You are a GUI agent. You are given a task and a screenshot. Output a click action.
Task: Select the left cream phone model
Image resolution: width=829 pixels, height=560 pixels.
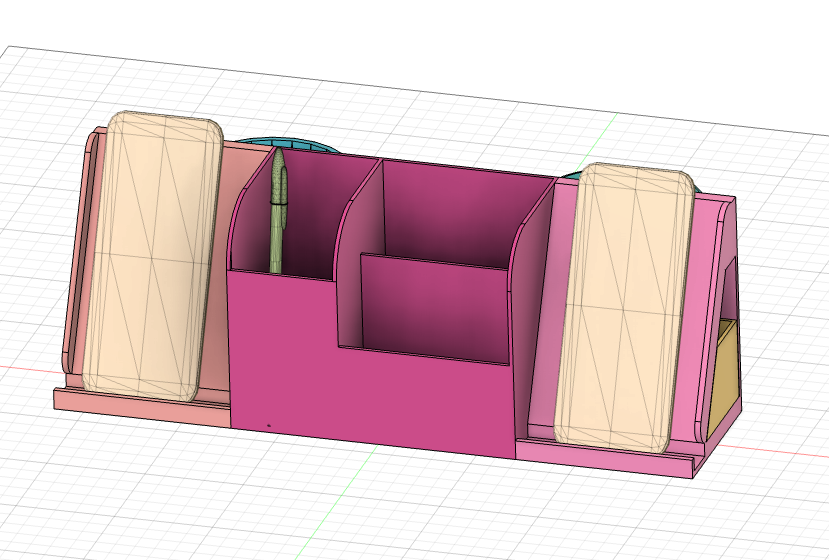[152, 255]
